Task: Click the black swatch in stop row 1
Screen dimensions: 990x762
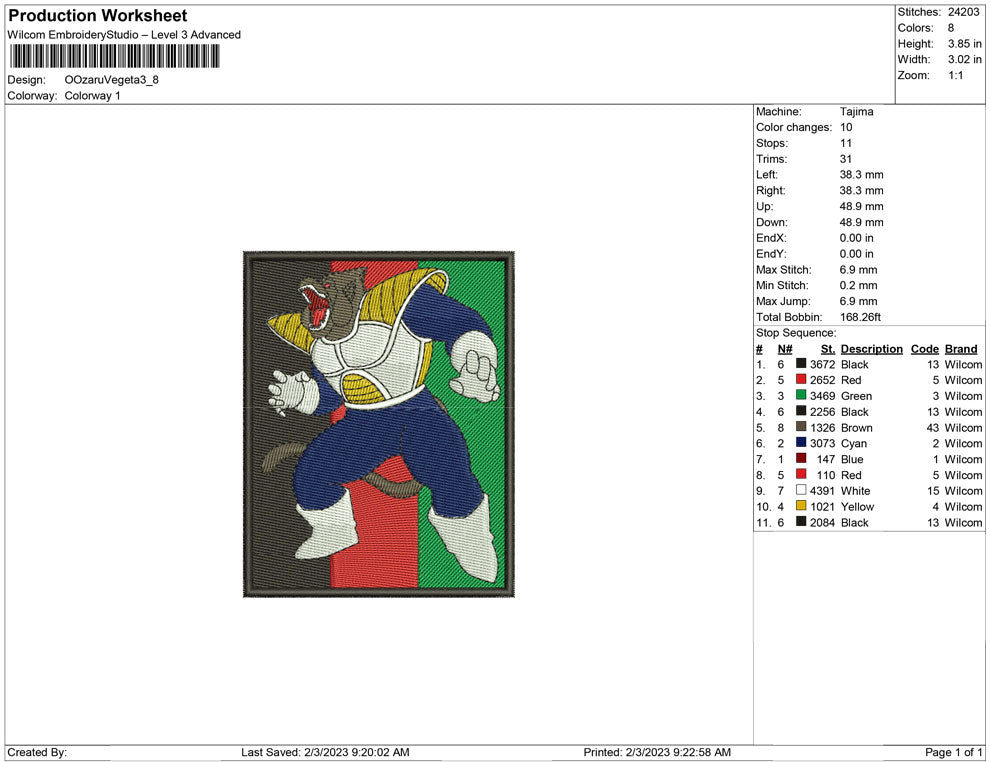Action: pyautogui.click(x=801, y=364)
